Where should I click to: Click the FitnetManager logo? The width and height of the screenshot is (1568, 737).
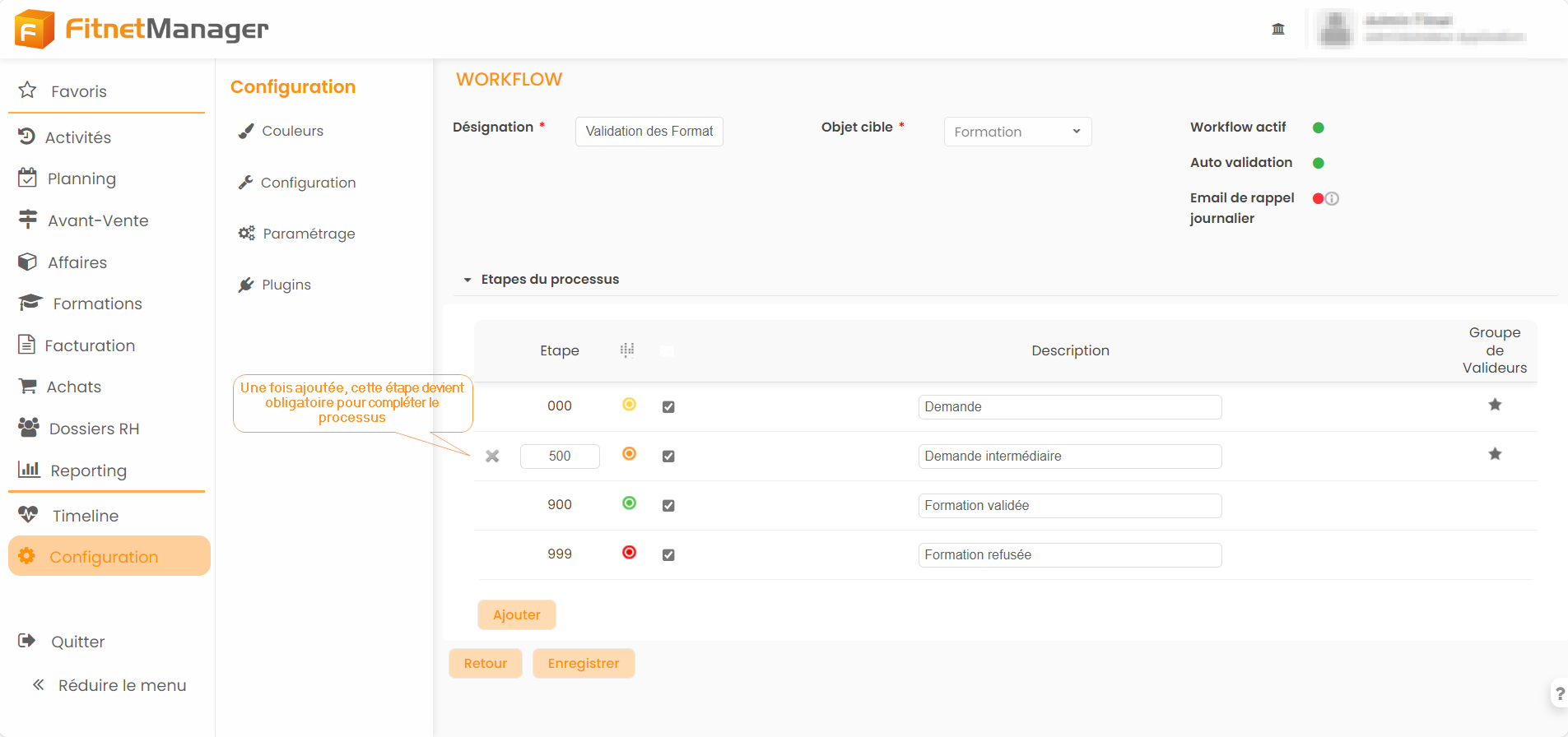coord(142,29)
